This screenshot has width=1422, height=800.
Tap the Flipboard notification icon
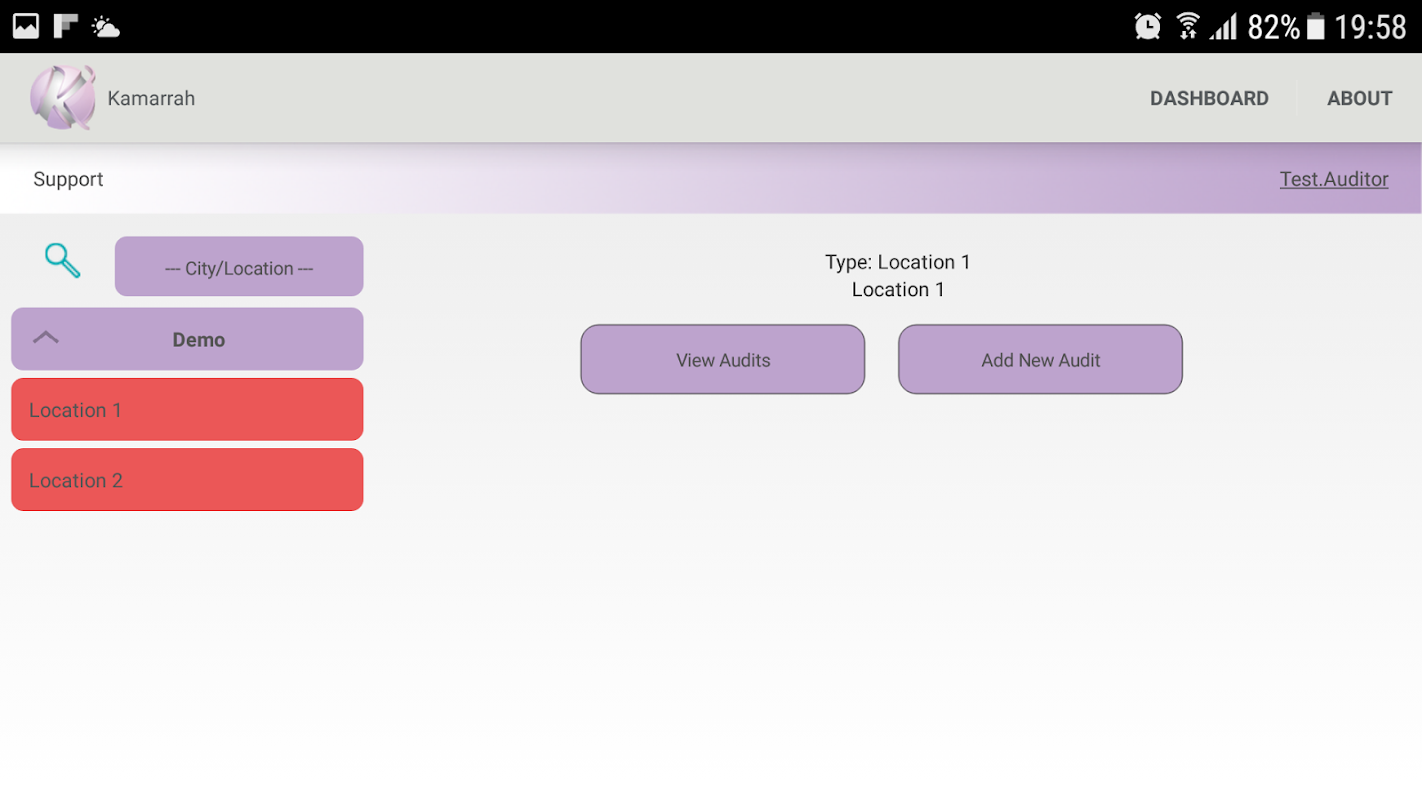[66, 26]
